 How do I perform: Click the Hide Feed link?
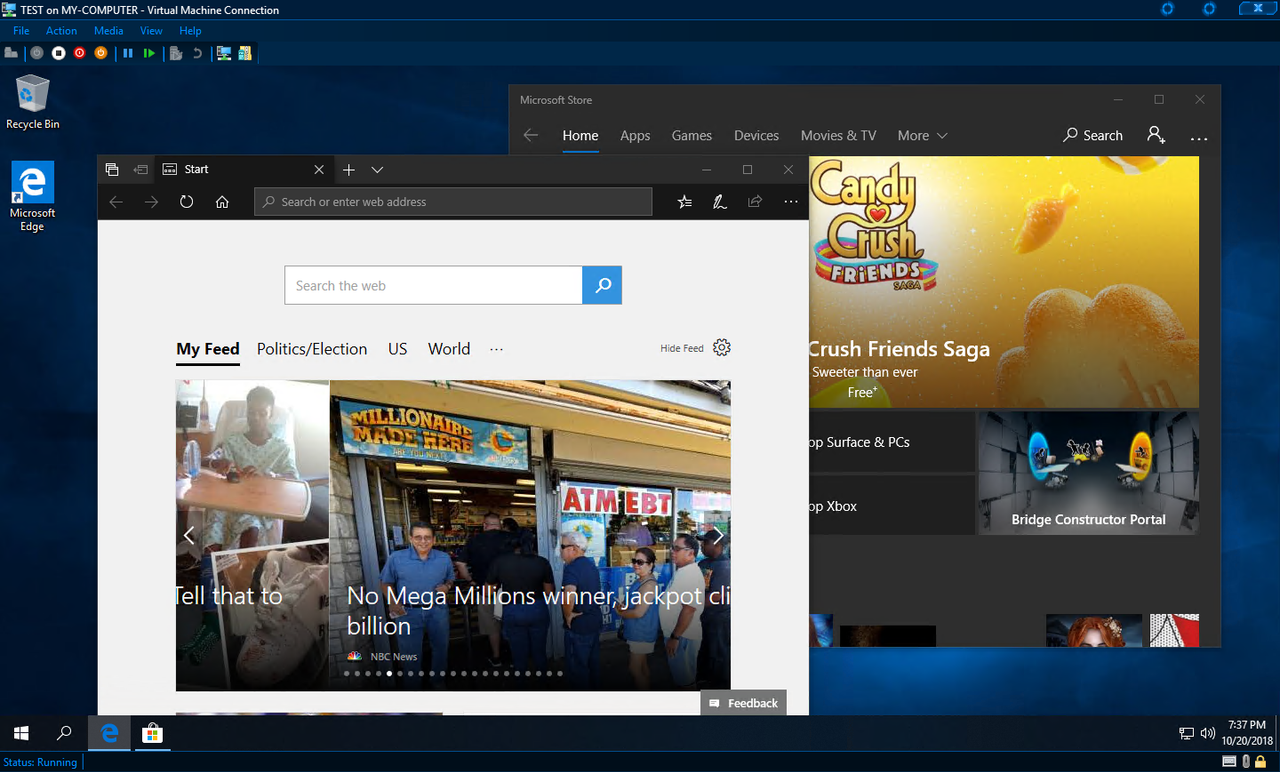682,348
